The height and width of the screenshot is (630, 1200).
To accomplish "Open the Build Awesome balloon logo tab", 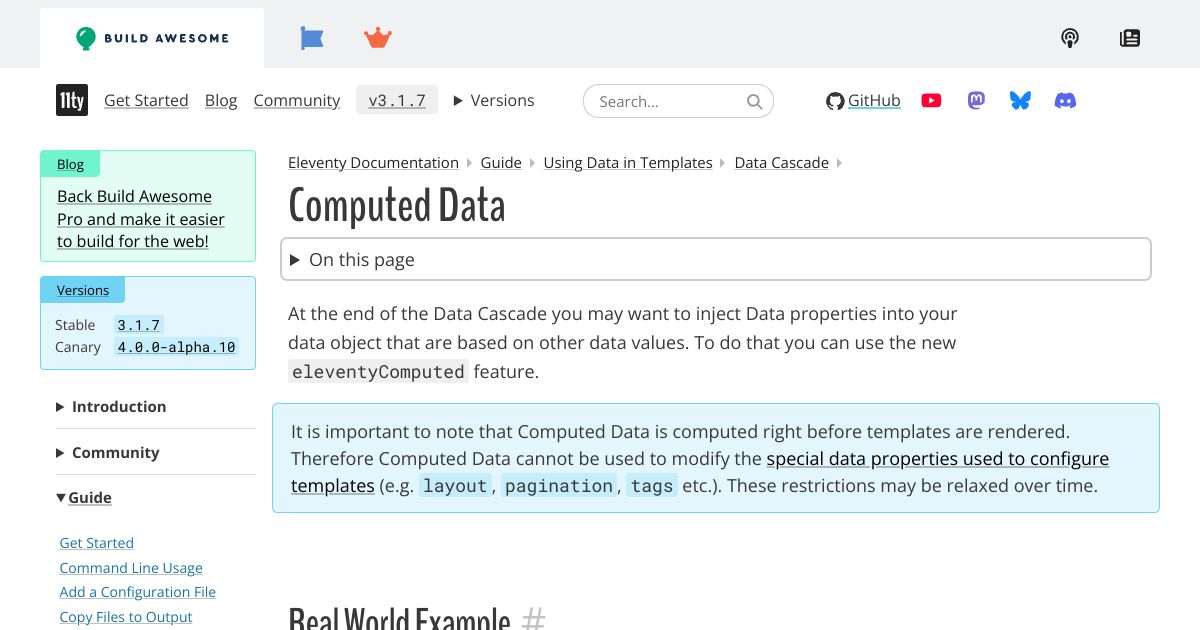I will pos(152,38).
